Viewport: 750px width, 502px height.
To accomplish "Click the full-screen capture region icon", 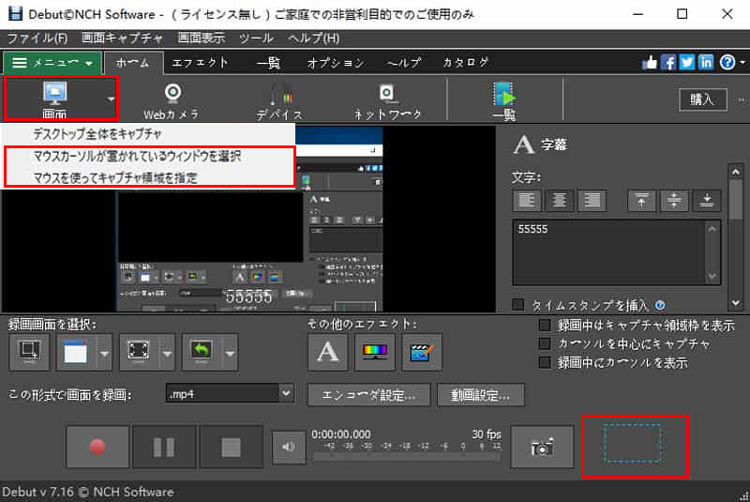I will pyautogui.click(x=139, y=352).
